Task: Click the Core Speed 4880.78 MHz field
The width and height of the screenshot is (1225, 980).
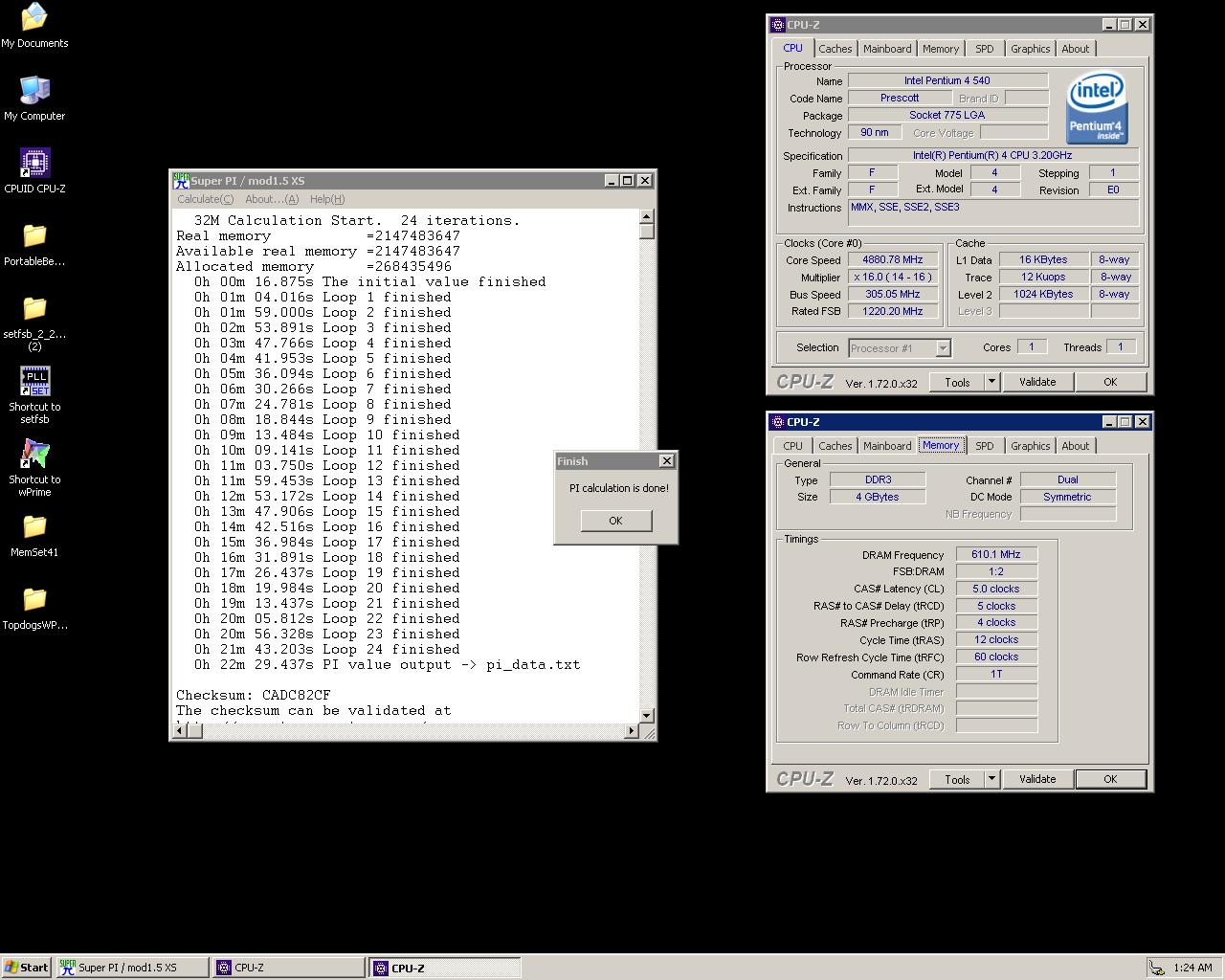Action: click(x=893, y=259)
